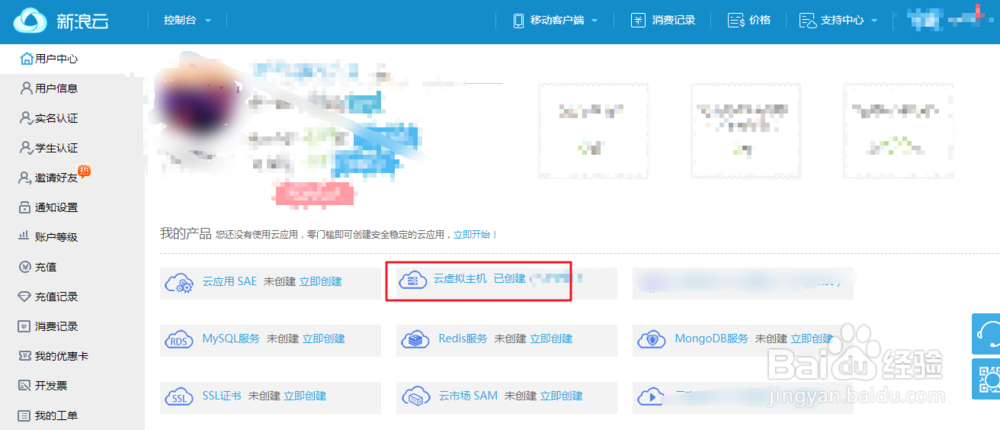1000x430 pixels.
Task: Click 立即创建 for 云应用 SAE
Action: tap(320, 281)
